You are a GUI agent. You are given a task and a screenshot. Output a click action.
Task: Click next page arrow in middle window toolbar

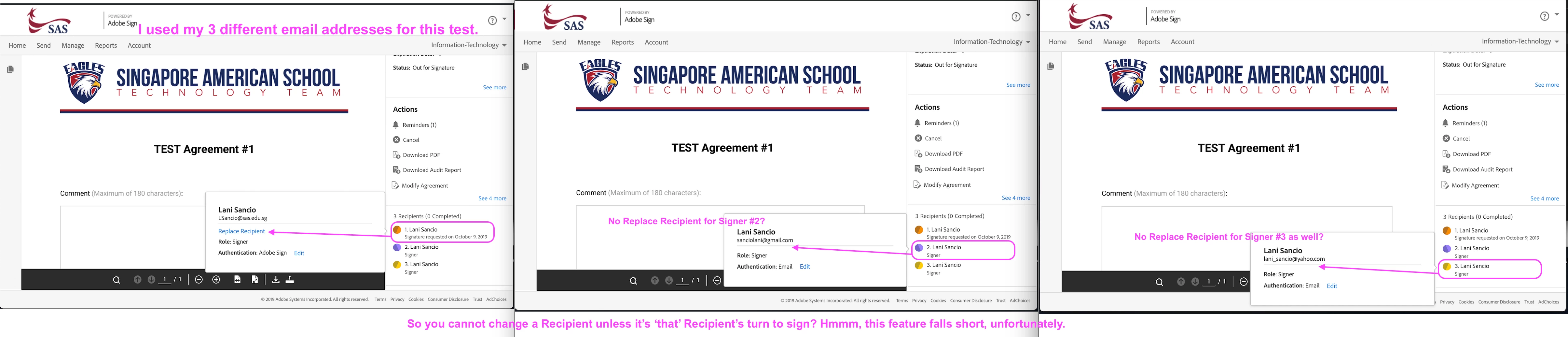point(669,280)
